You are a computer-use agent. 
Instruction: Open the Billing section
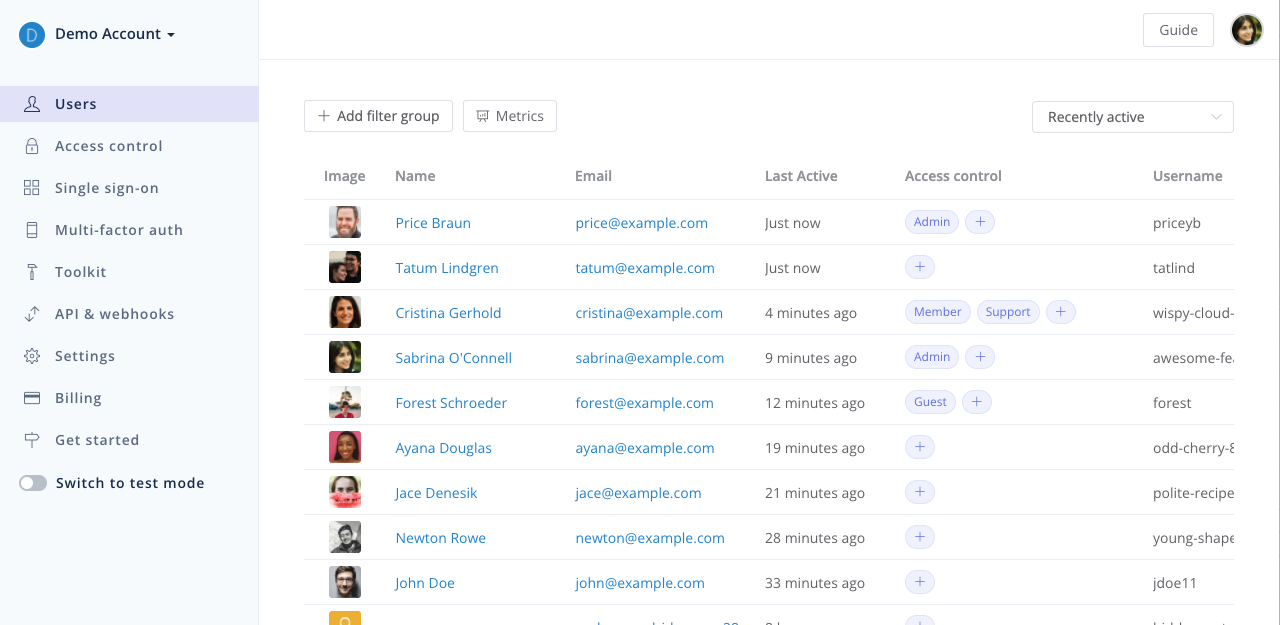coord(33,397)
